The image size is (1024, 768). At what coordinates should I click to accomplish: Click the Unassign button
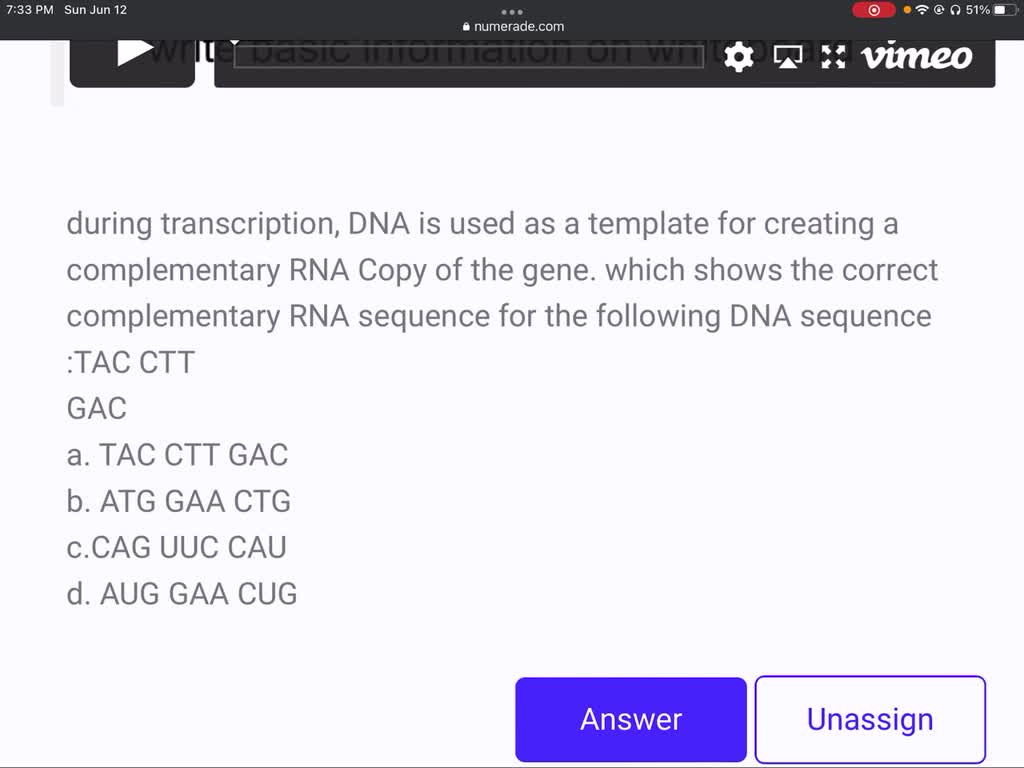coord(869,719)
